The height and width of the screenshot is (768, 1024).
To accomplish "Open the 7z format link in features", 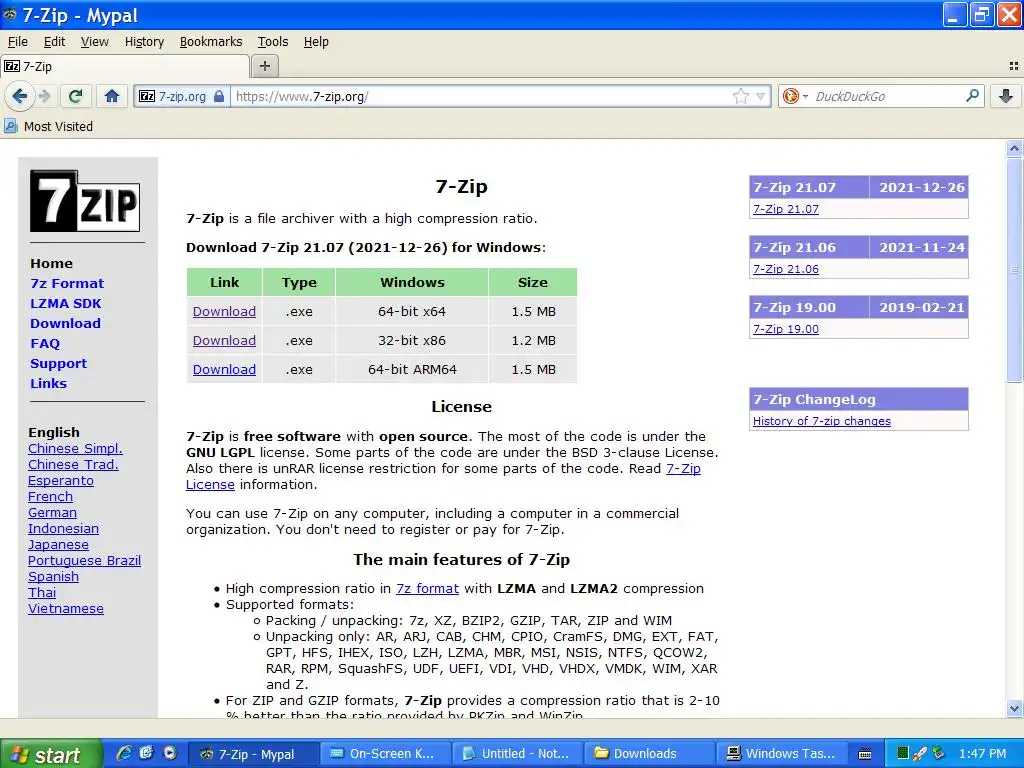I will coord(427,588).
